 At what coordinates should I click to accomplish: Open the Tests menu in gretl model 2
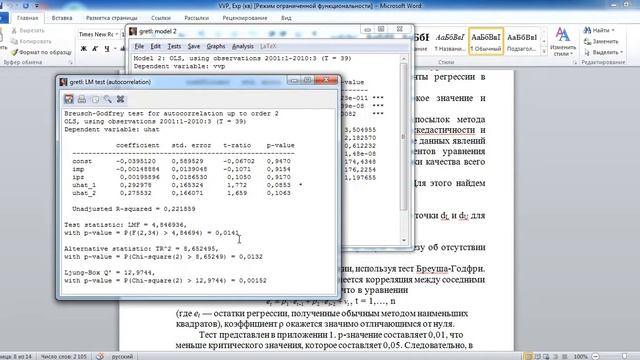pos(174,46)
